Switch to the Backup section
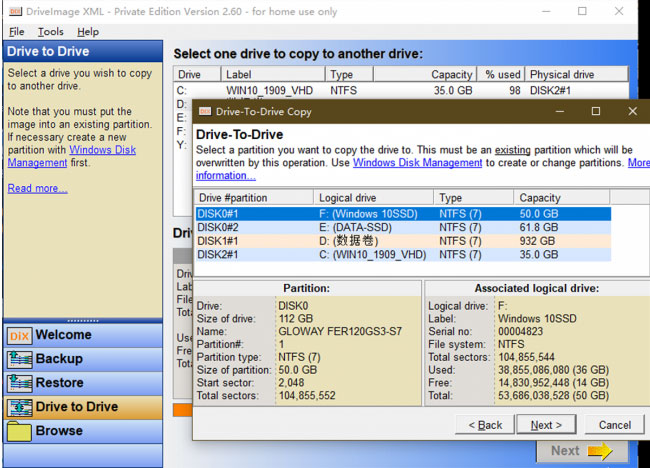The width and height of the screenshot is (650, 468). (83, 359)
